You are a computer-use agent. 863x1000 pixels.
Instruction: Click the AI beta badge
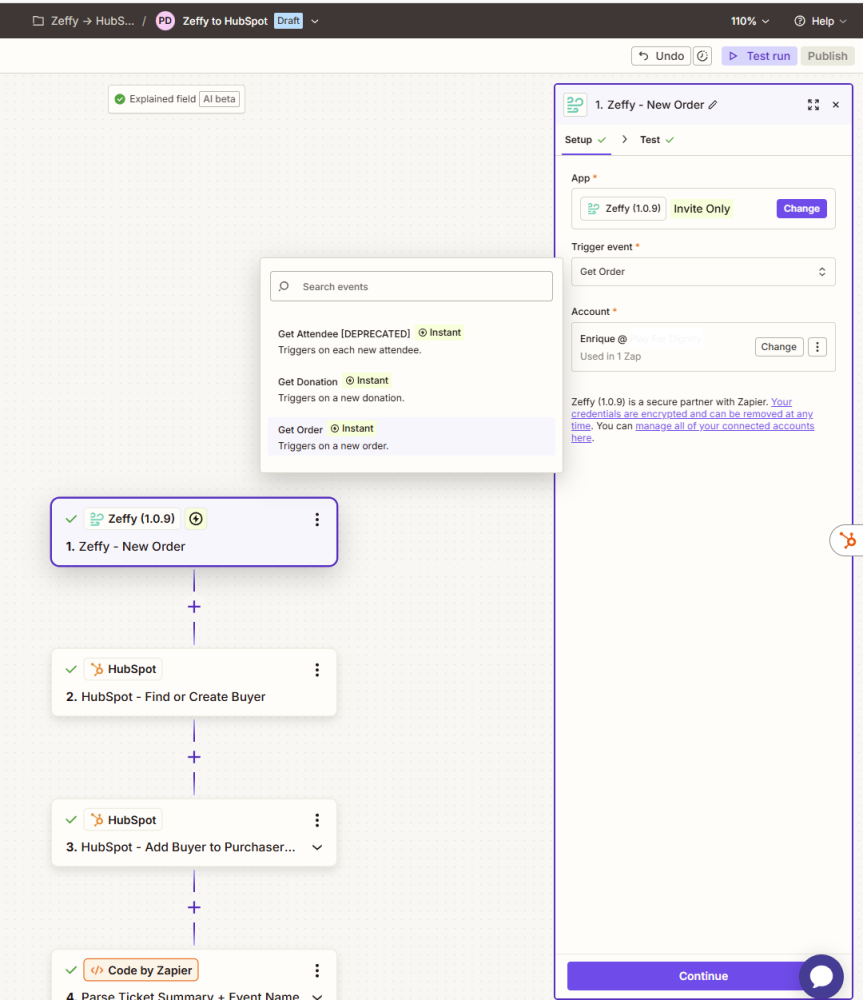point(219,99)
